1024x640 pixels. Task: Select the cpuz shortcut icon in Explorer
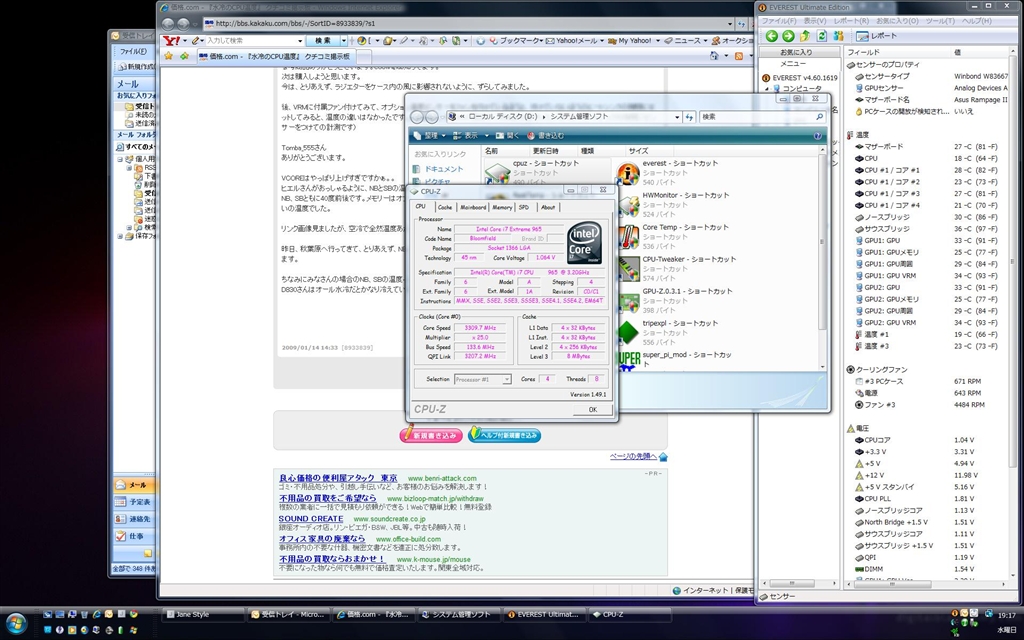click(497, 174)
